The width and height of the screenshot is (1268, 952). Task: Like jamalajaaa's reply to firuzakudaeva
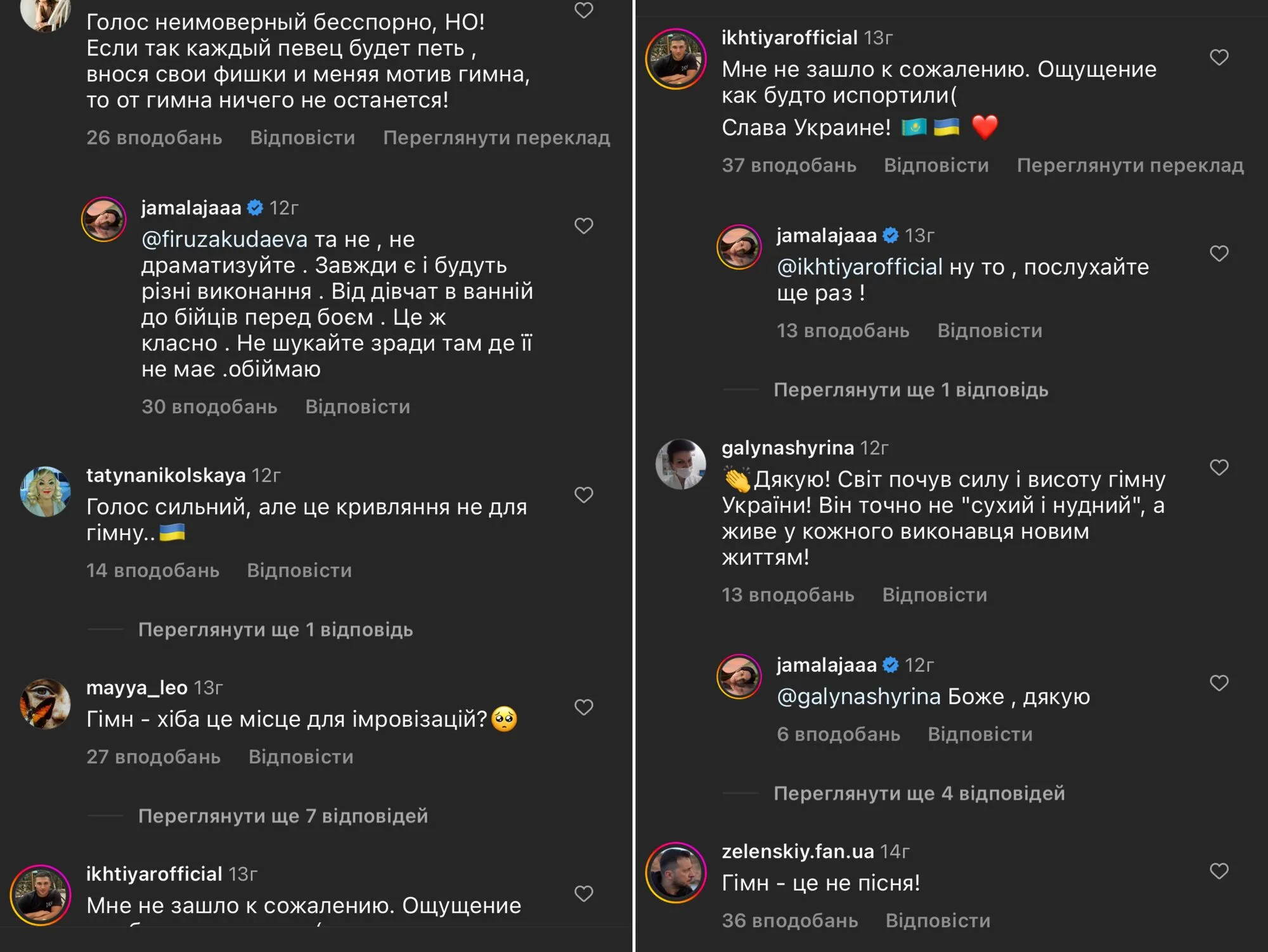click(583, 226)
